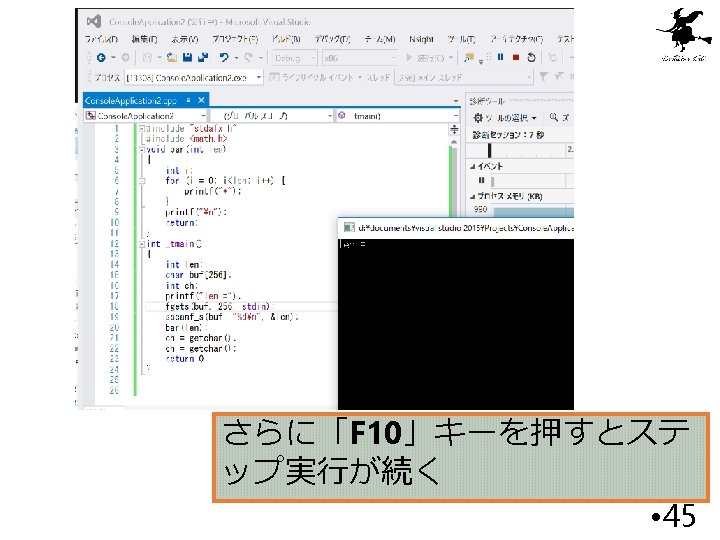Stop debugging with the red square icon
The width and height of the screenshot is (720, 540).
click(x=516, y=57)
